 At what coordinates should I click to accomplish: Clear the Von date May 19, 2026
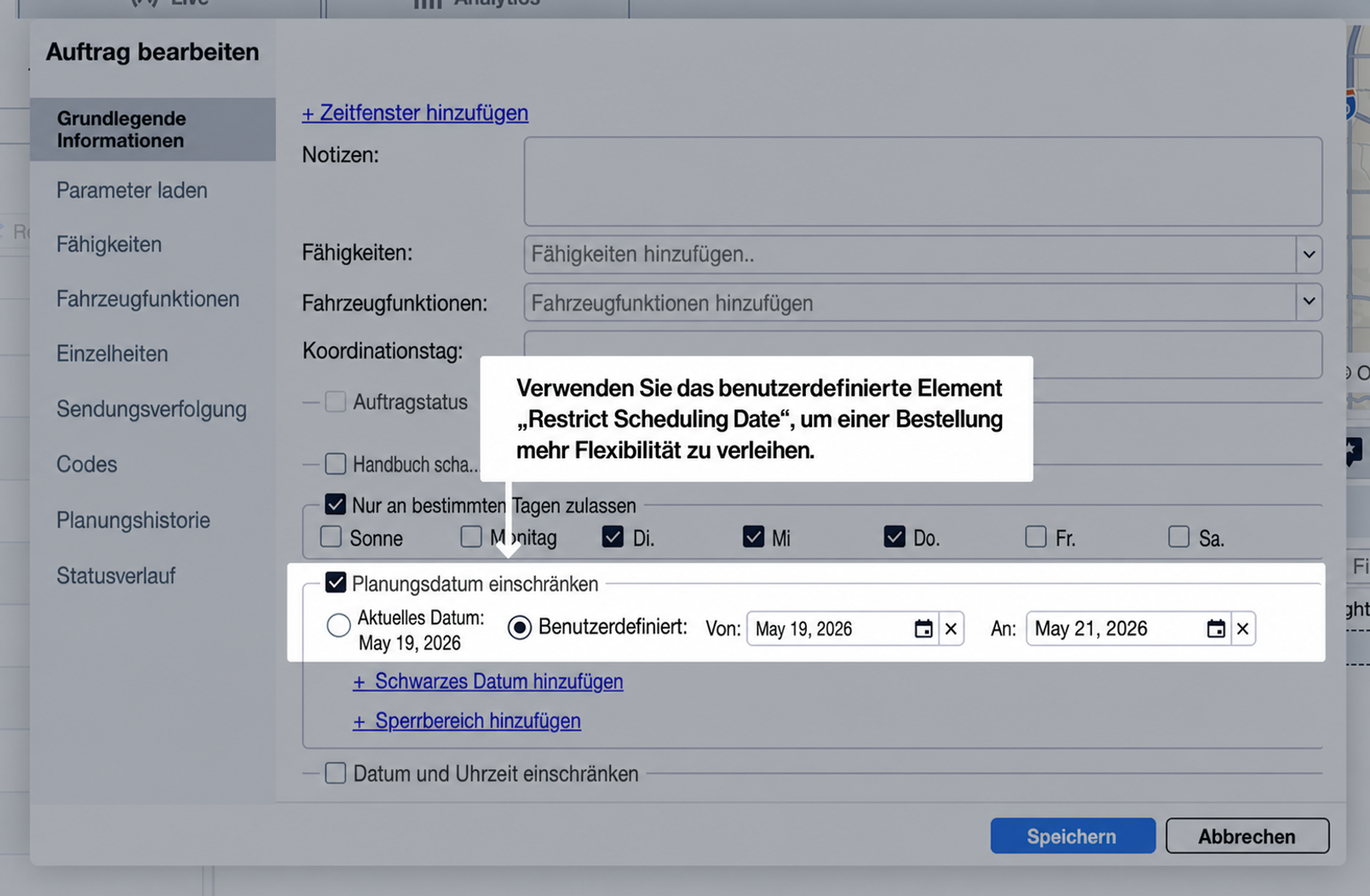click(x=952, y=629)
